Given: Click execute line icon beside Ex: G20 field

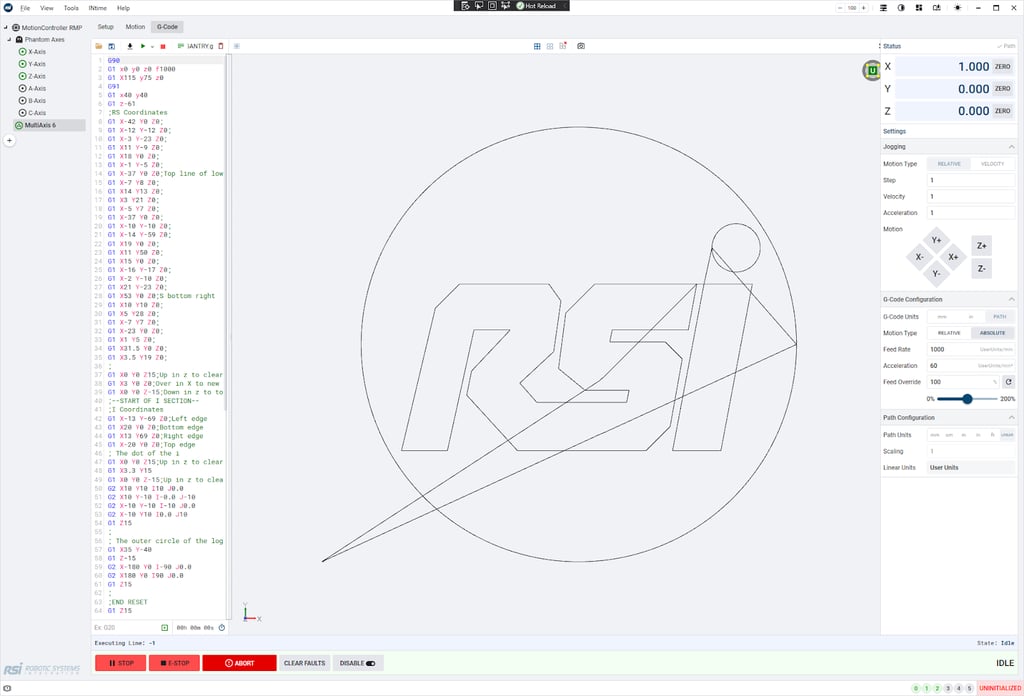Looking at the screenshot, I should [165, 627].
